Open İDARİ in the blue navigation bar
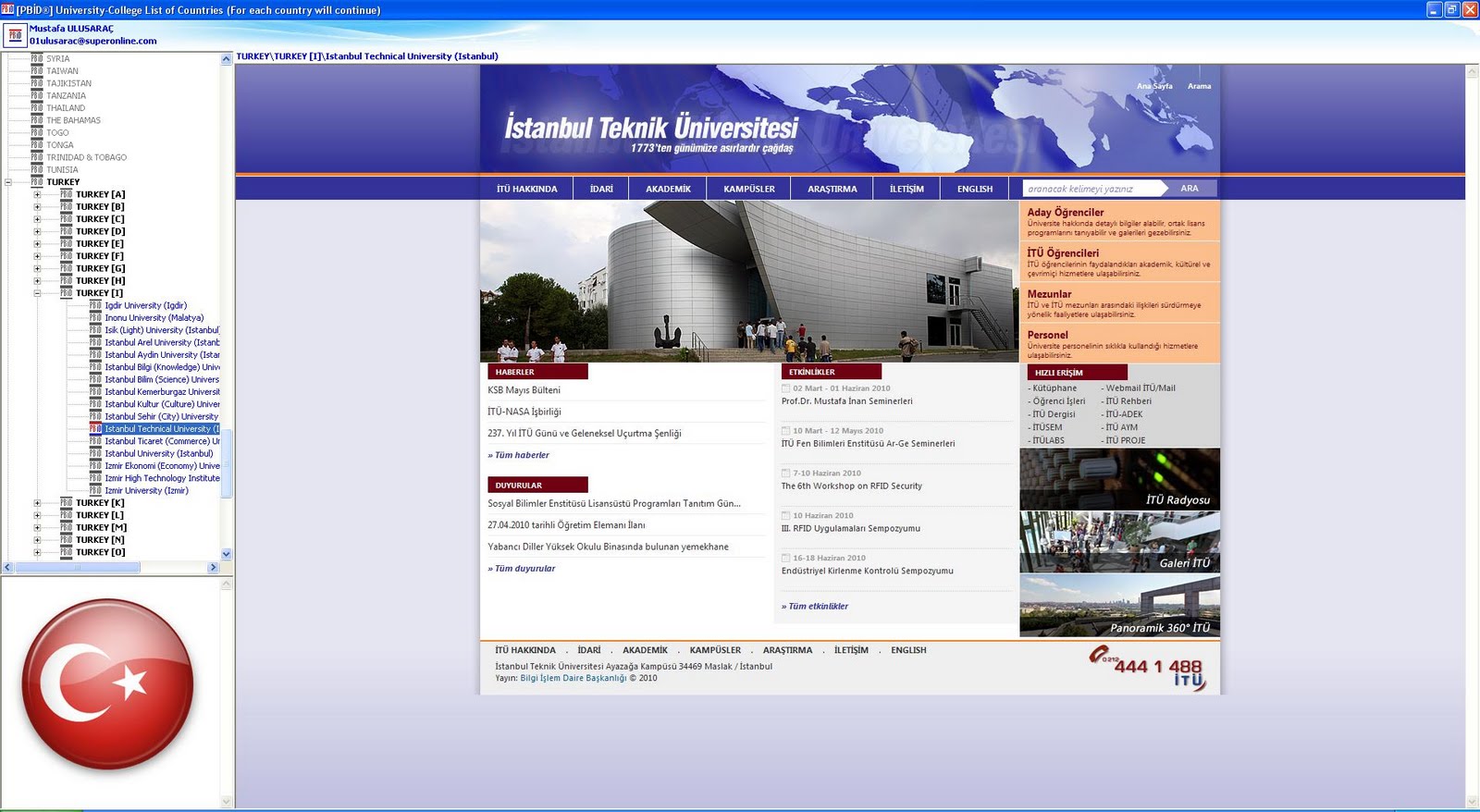This screenshot has width=1480, height=812. pyautogui.click(x=601, y=189)
